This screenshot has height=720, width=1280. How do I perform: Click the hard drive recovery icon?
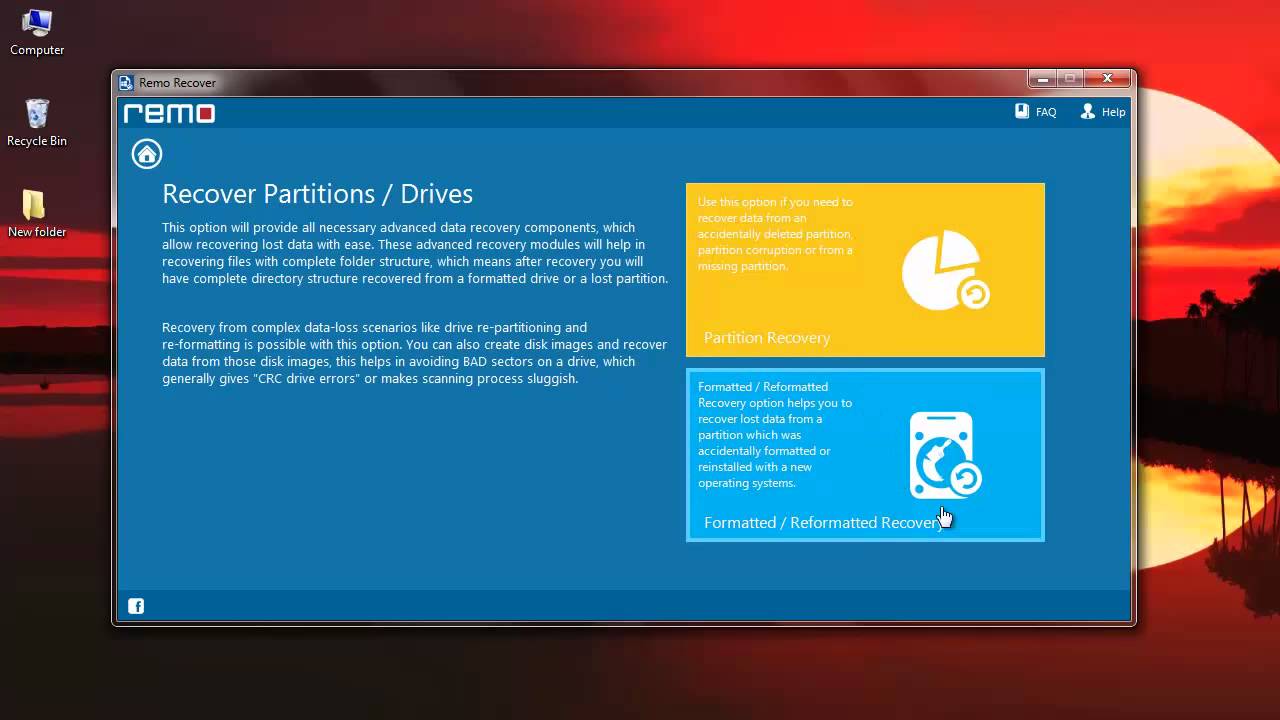(945, 456)
